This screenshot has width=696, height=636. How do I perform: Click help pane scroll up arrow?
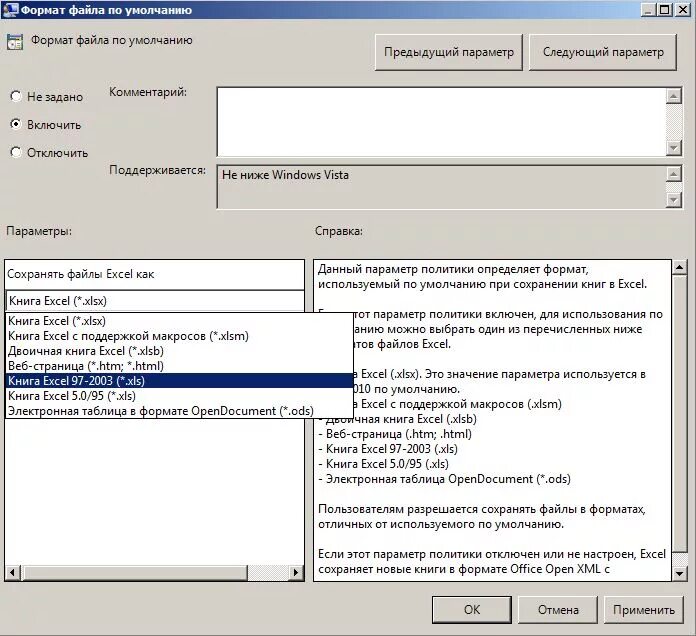point(679,267)
